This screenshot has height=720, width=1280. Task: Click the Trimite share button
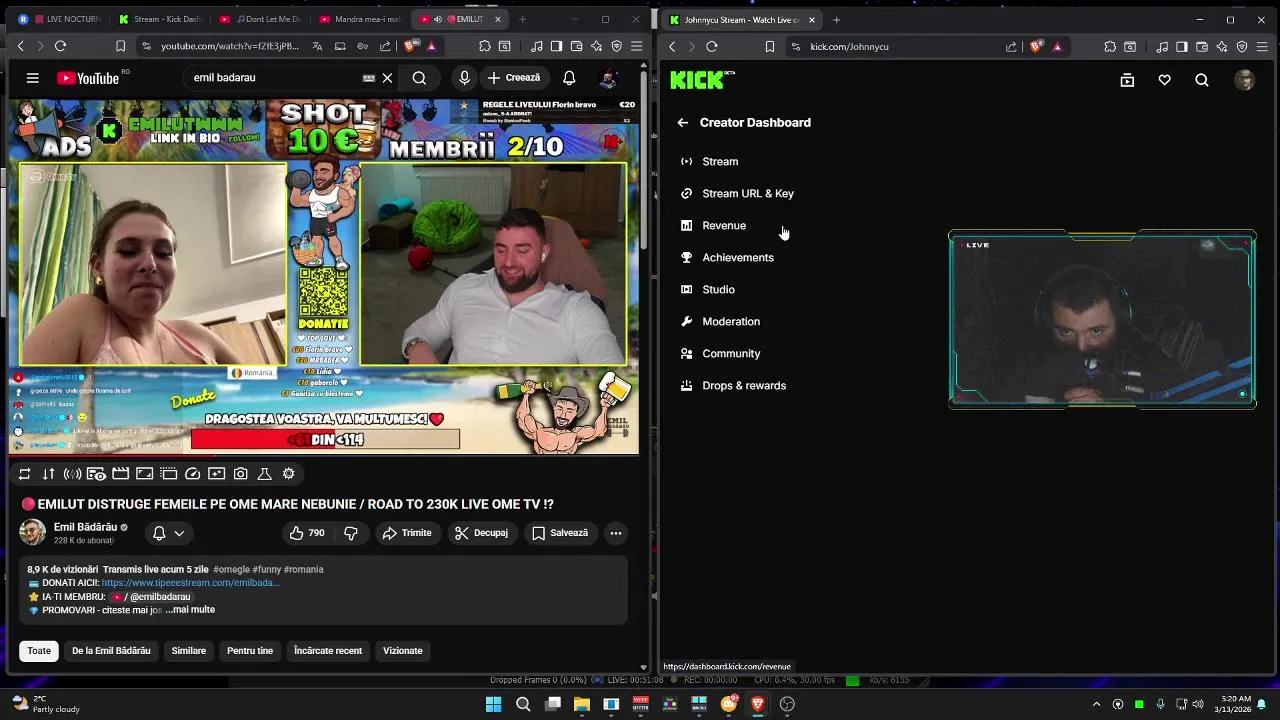(407, 533)
